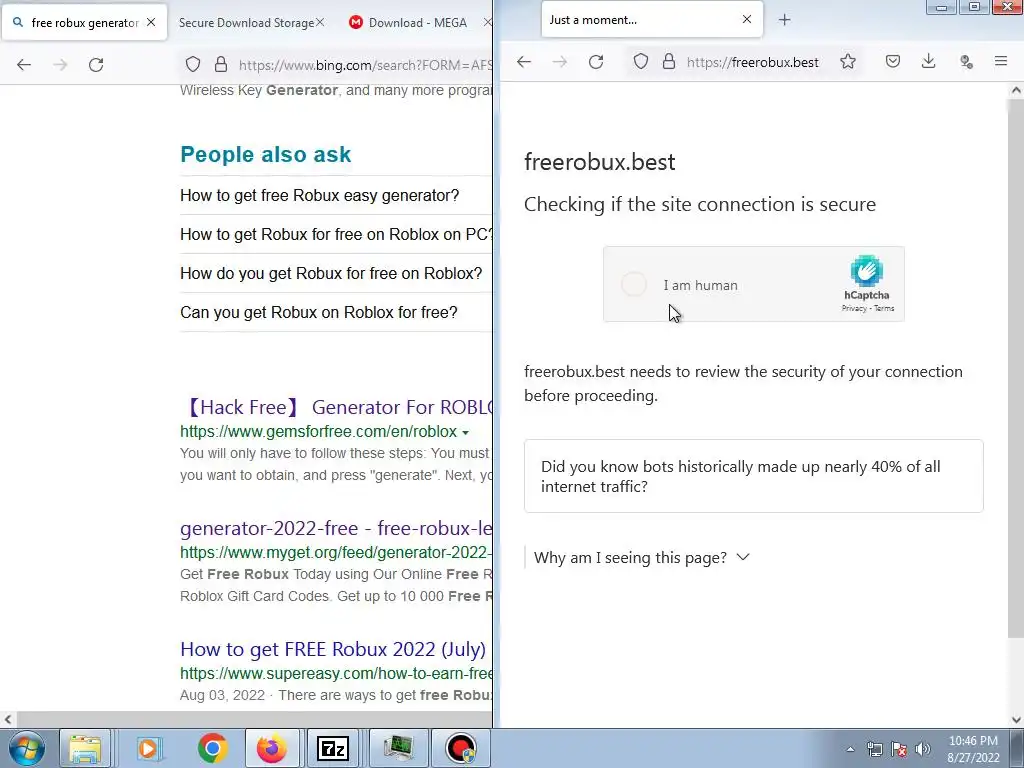Bookmark this page with the star icon
1024x768 pixels.
848,62
